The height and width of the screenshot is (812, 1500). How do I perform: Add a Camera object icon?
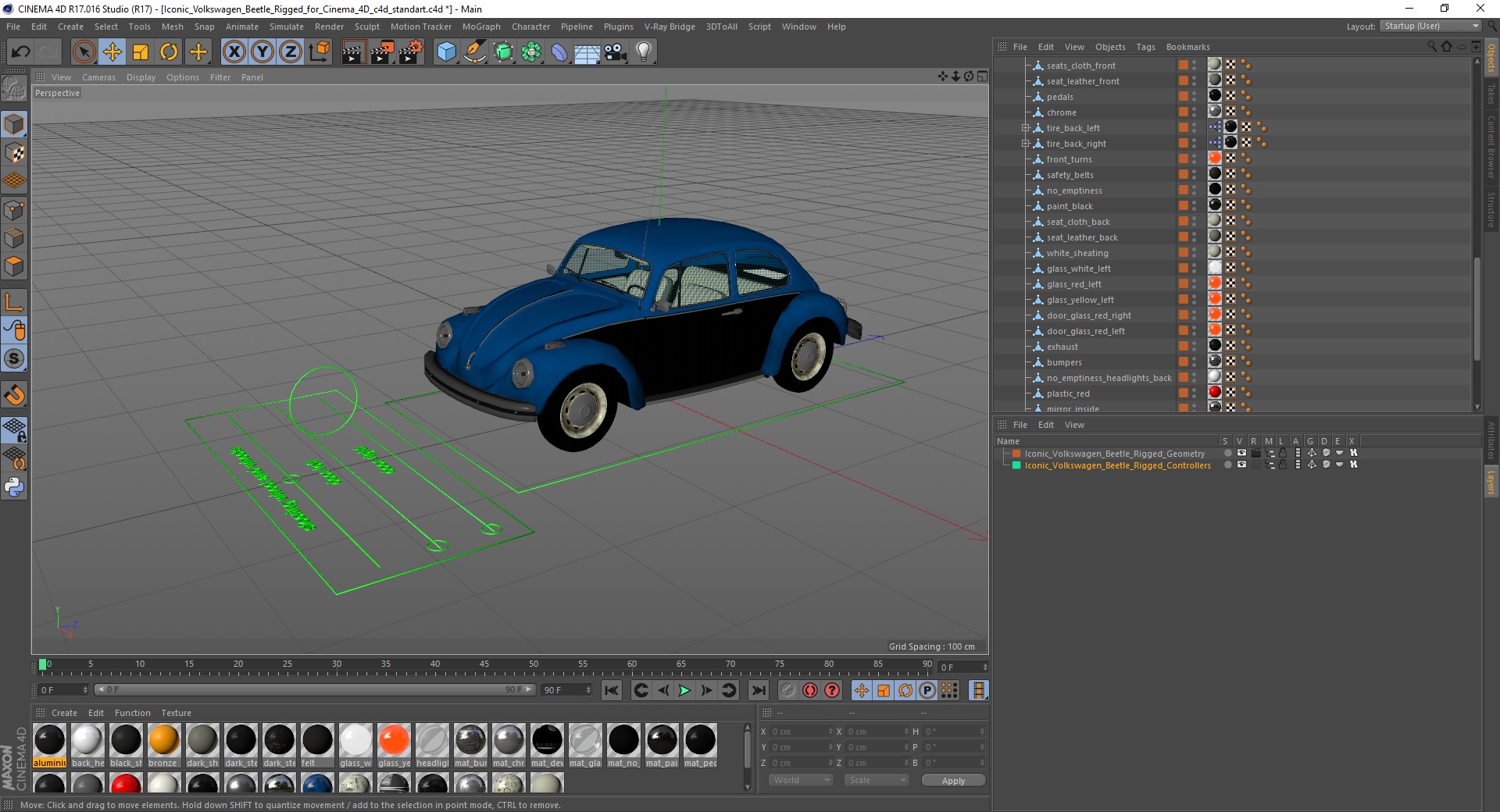pos(616,52)
